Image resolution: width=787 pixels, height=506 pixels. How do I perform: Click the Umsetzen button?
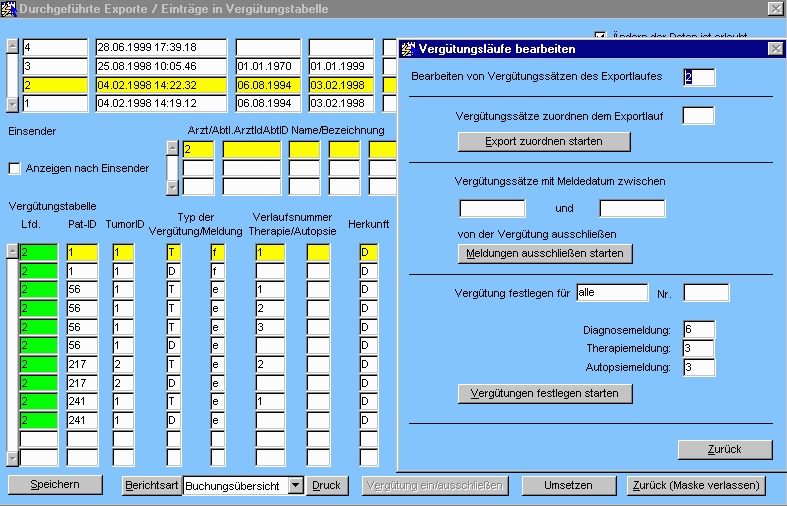pyautogui.click(x=567, y=485)
